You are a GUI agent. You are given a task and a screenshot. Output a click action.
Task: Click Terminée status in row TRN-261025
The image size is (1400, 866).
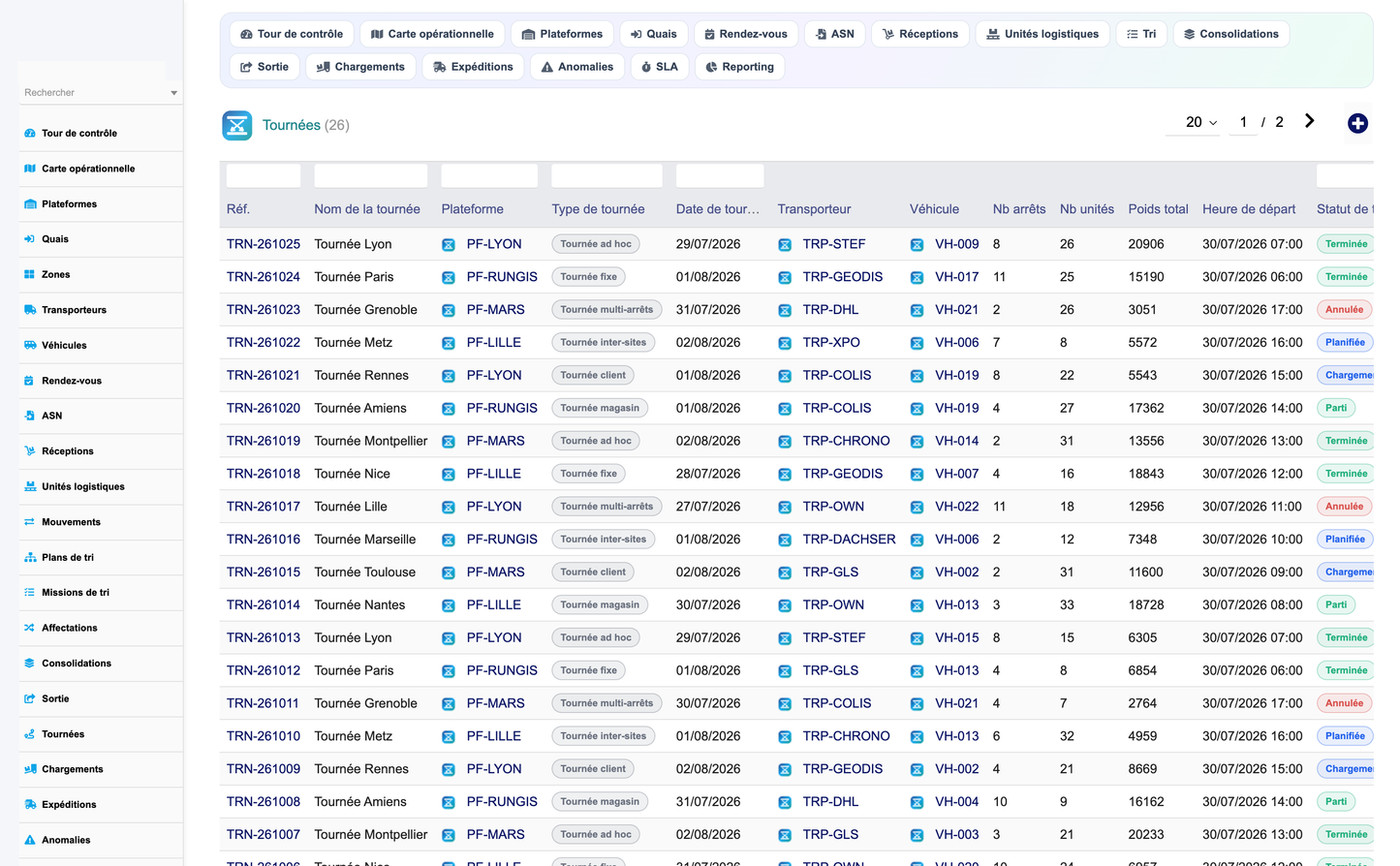(x=1346, y=244)
